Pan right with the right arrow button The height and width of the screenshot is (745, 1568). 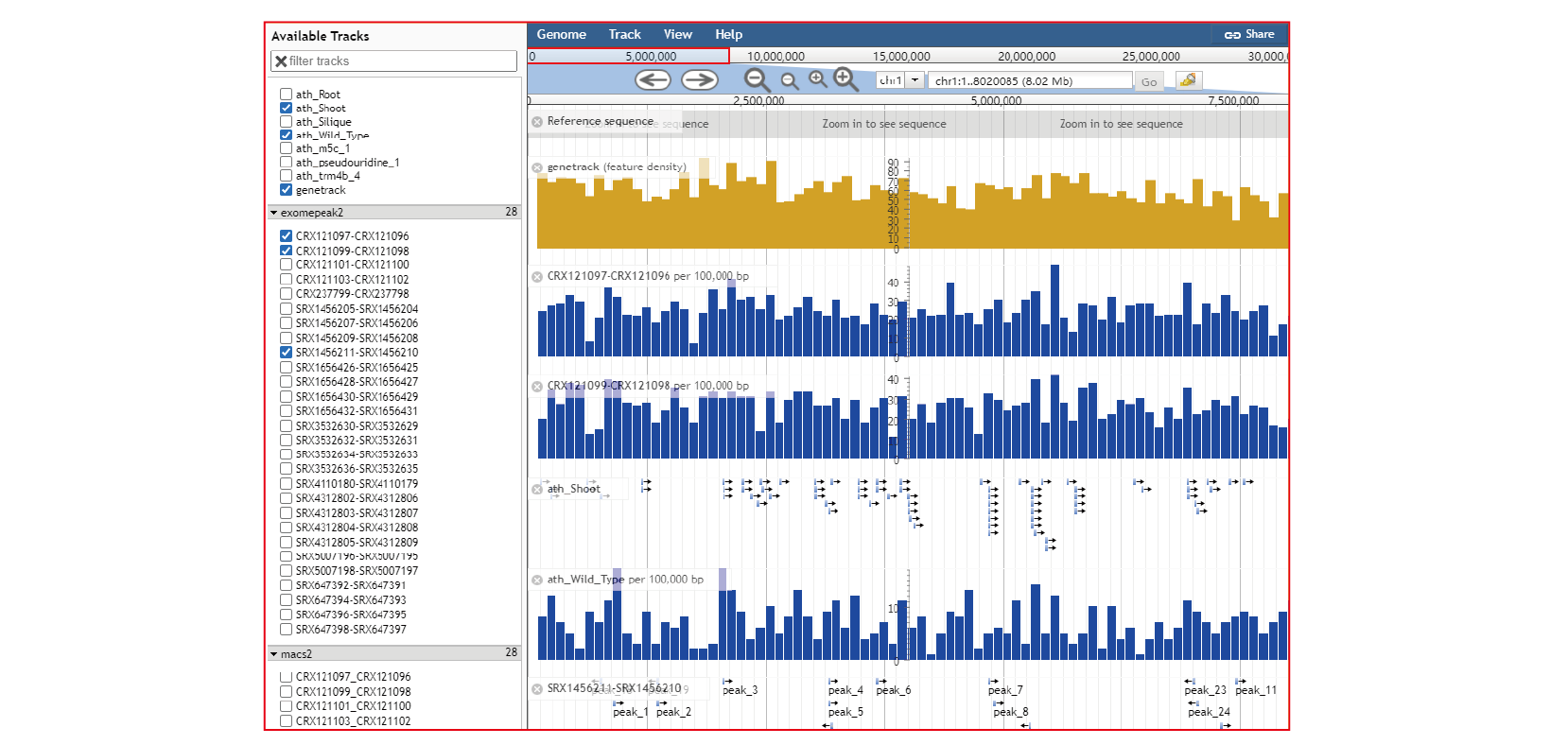[700, 80]
